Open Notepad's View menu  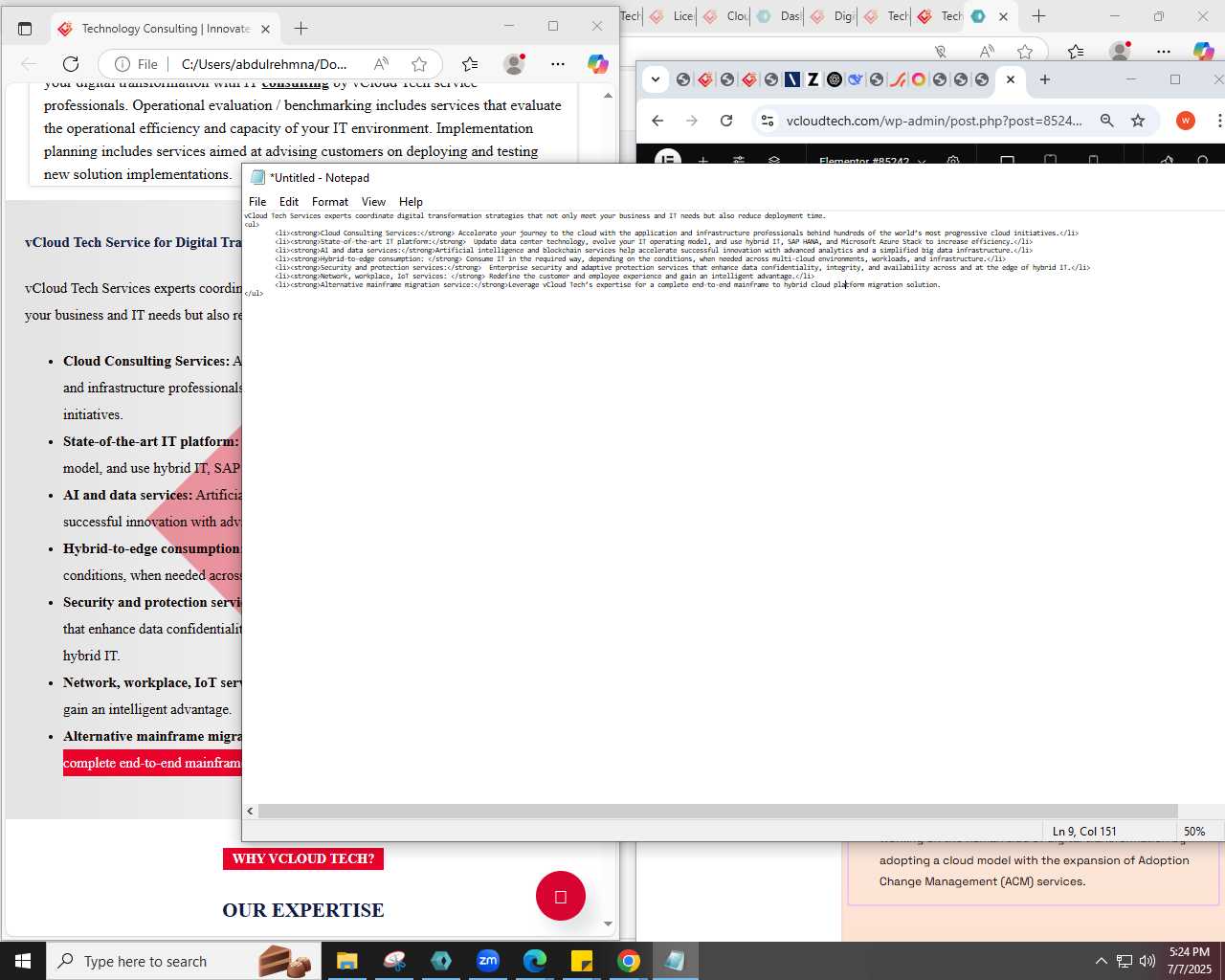pyautogui.click(x=373, y=202)
